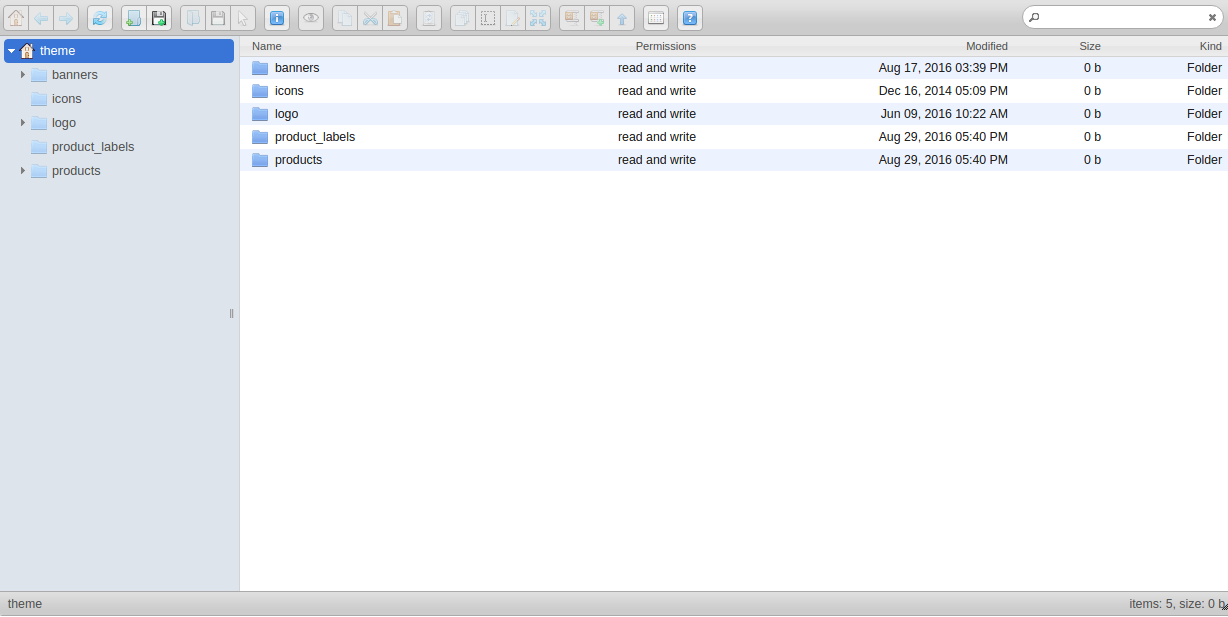Expand the banners tree node arrow
1228x617 pixels.
tap(23, 75)
